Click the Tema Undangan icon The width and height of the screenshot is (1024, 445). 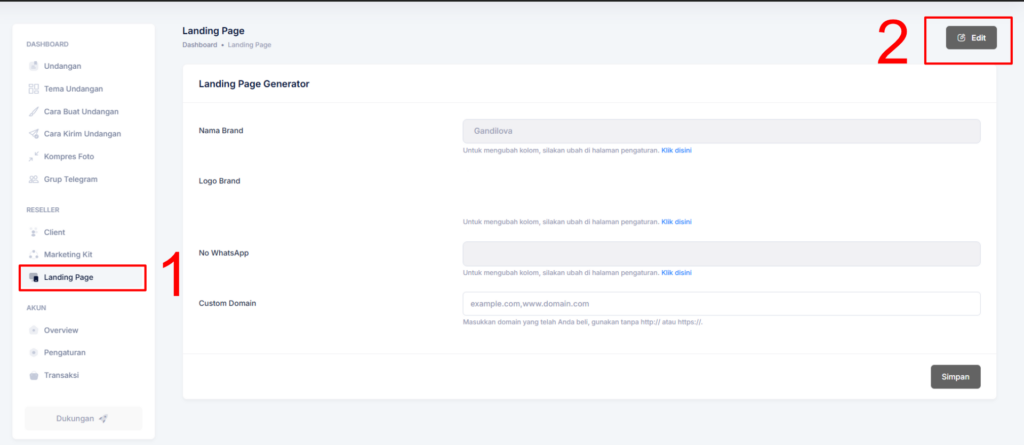coord(34,89)
